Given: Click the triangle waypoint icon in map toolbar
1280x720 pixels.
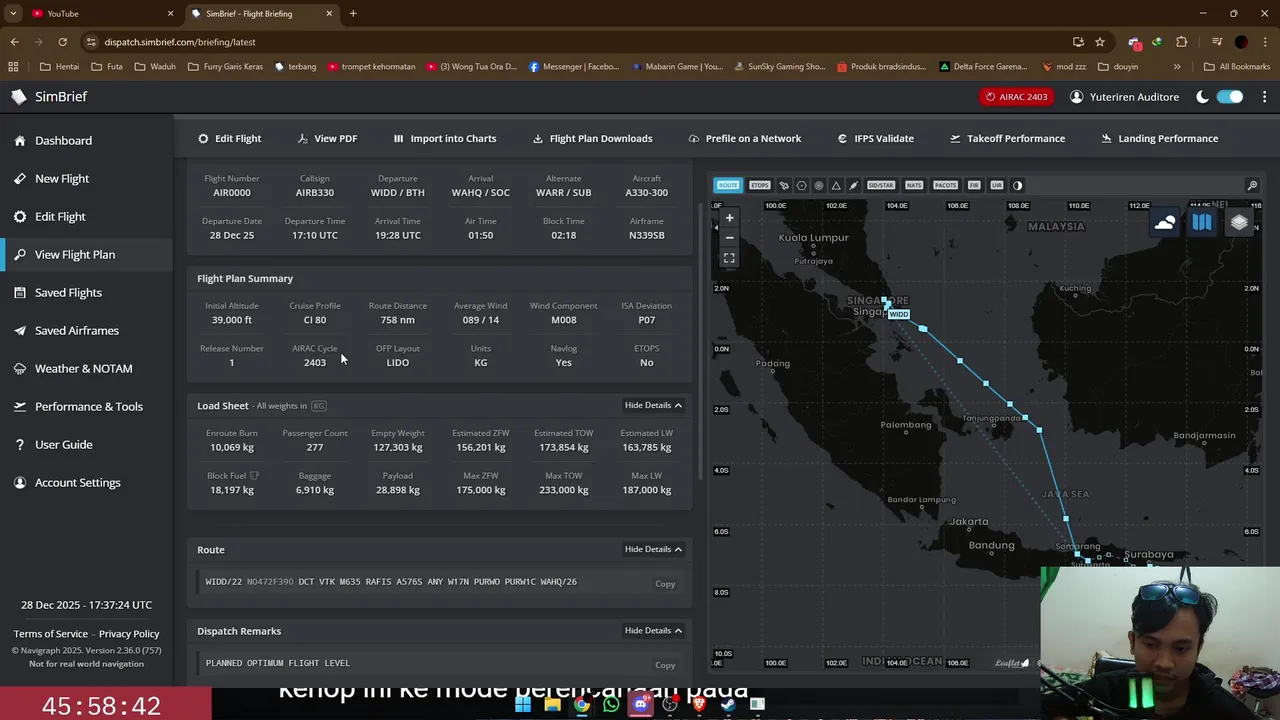Looking at the screenshot, I should 836,185.
